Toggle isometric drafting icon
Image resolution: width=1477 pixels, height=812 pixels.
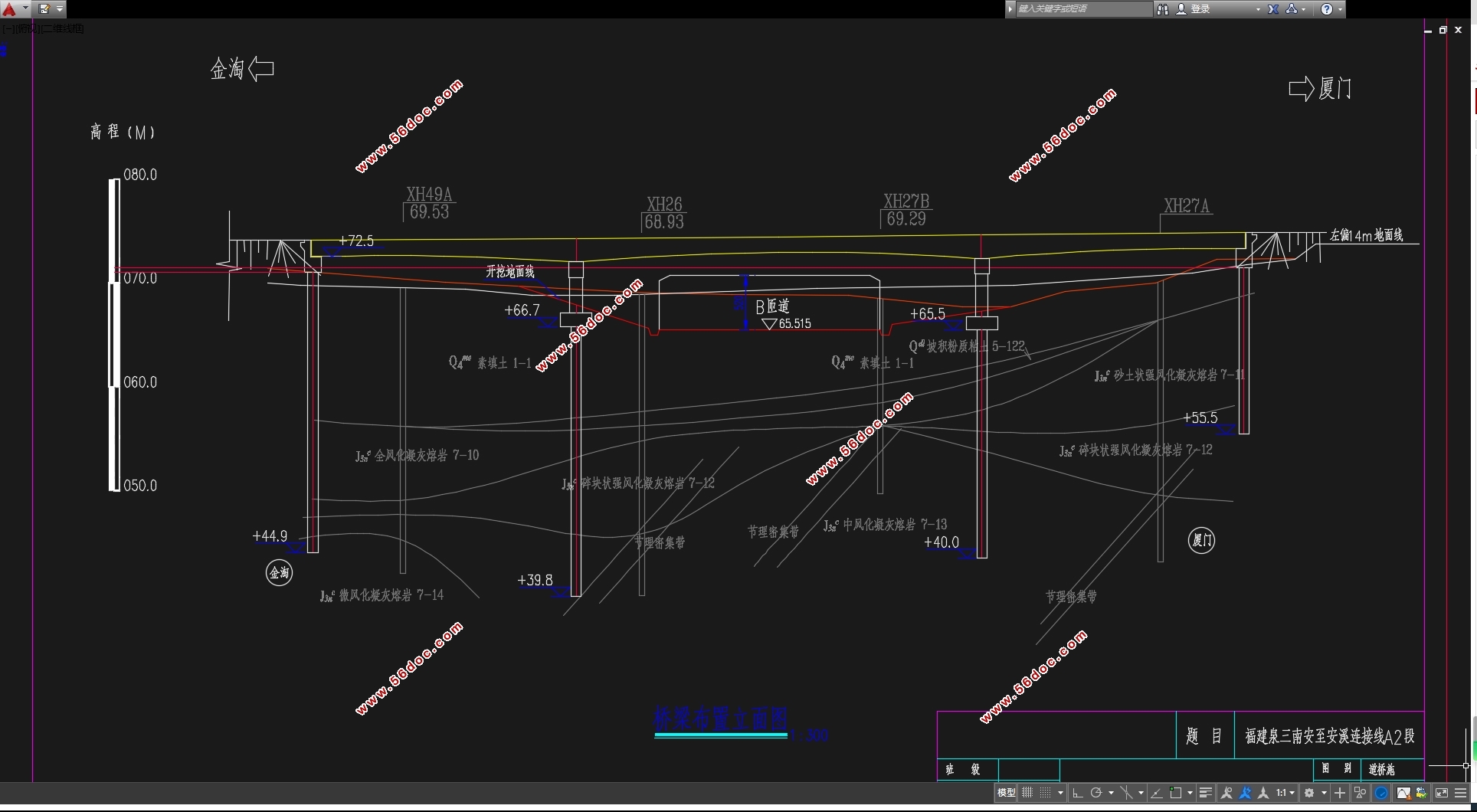[1126, 793]
